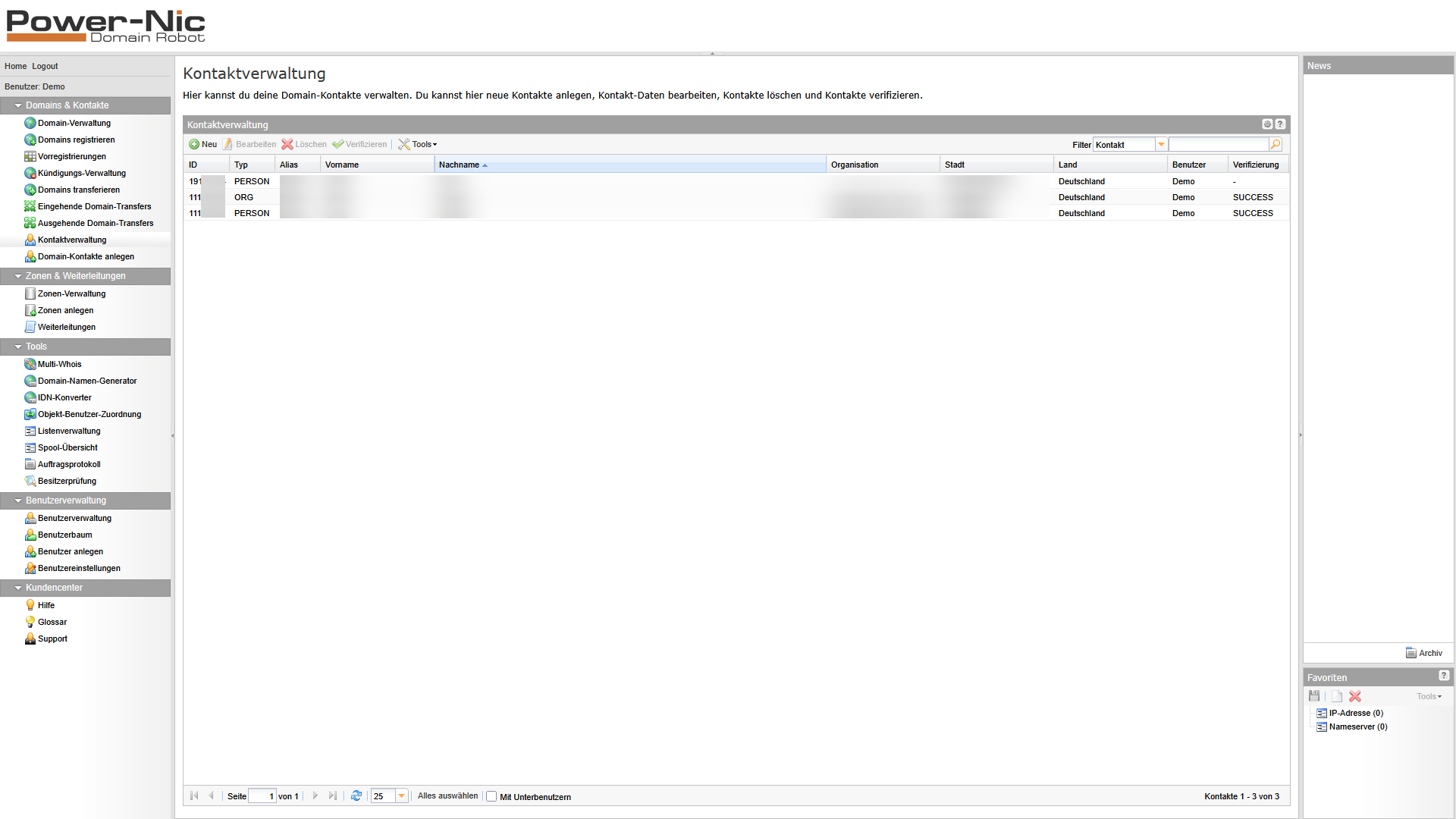Click the settings gear icon in panel header

point(1267,124)
